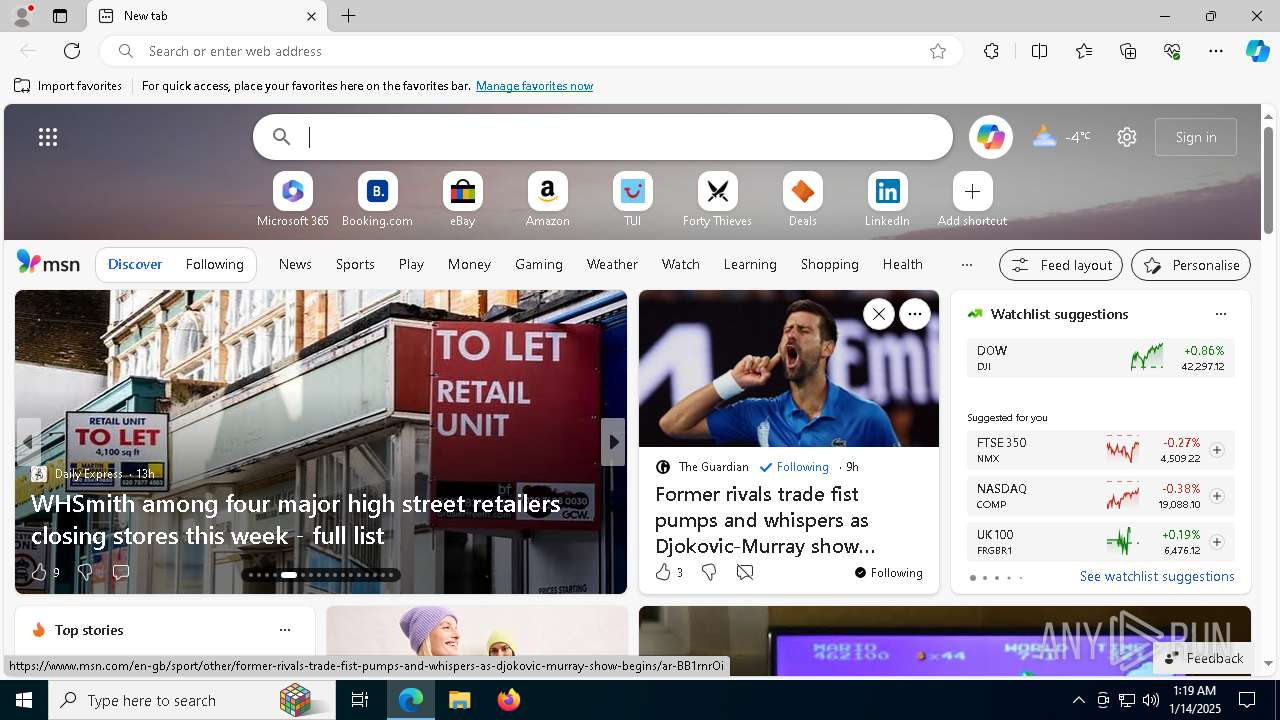1280x720 pixels.
Task: Add NASDAQ to watchlist
Action: (x=1216, y=496)
